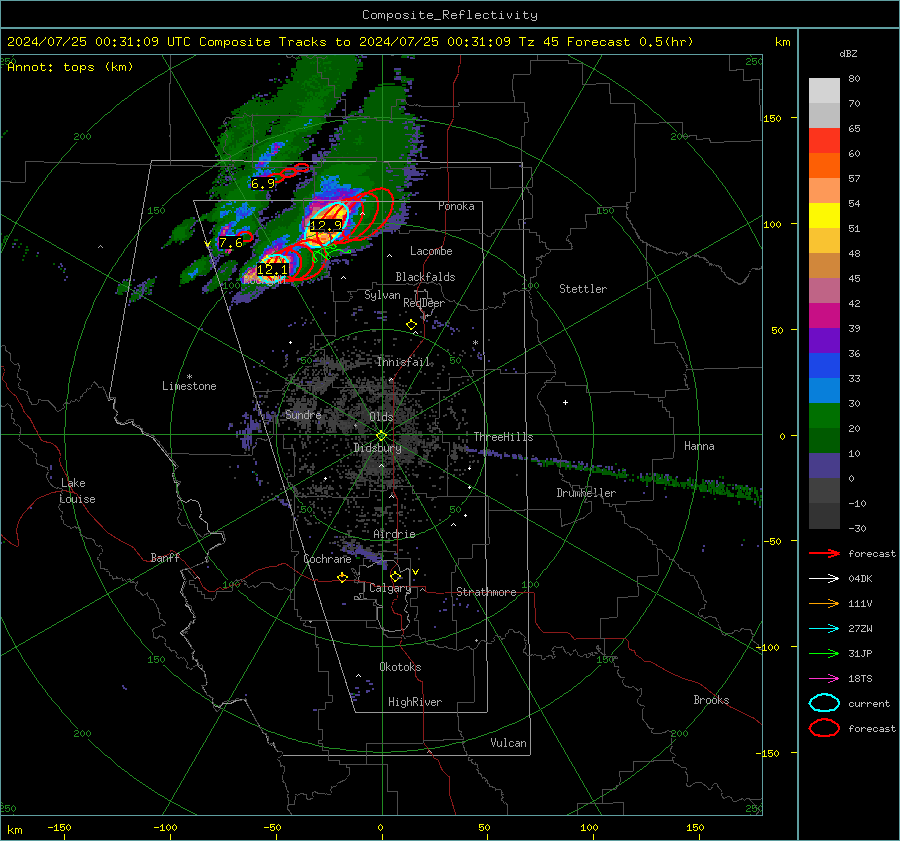The image size is (900, 841).
Task: Click the orange 111V arrow legend icon
Action: (x=824, y=603)
